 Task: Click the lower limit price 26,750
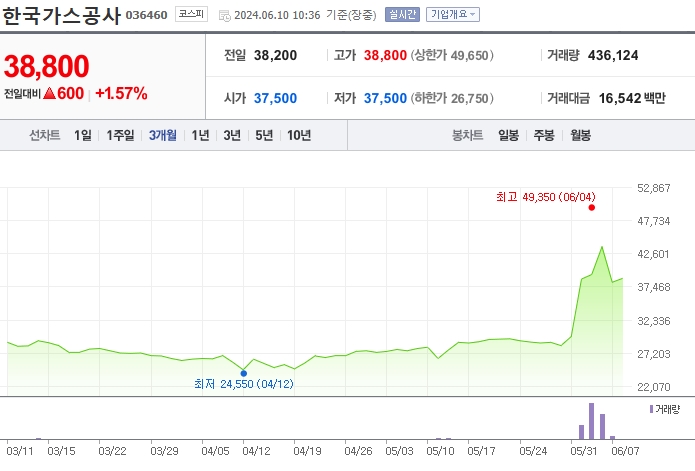(469, 98)
